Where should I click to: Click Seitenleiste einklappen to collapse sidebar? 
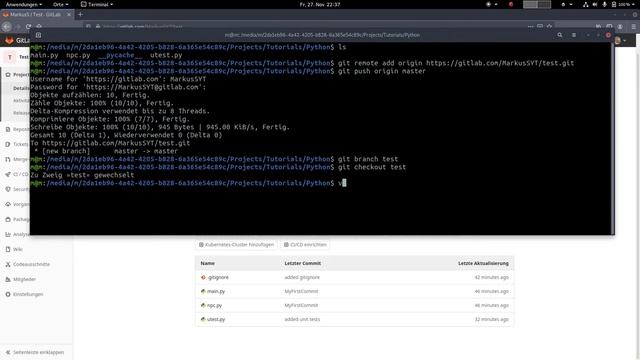pyautogui.click(x=35, y=352)
